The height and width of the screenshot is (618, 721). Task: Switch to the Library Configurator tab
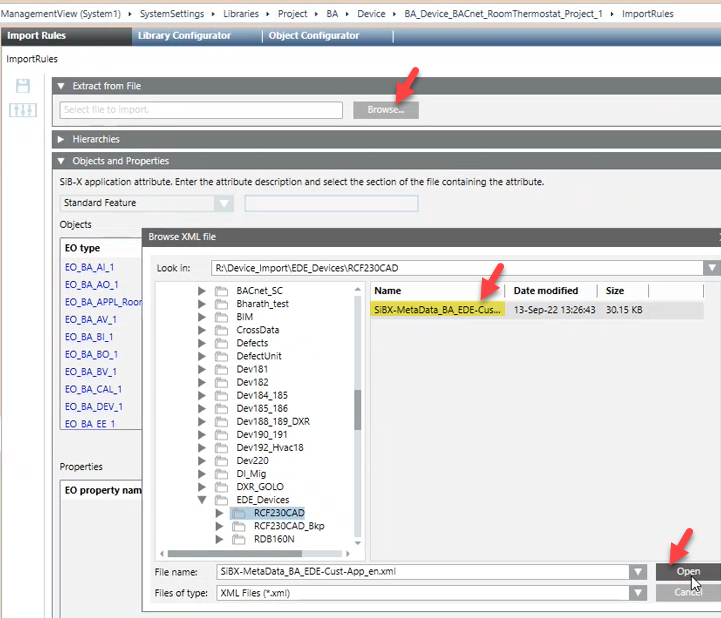pos(184,36)
